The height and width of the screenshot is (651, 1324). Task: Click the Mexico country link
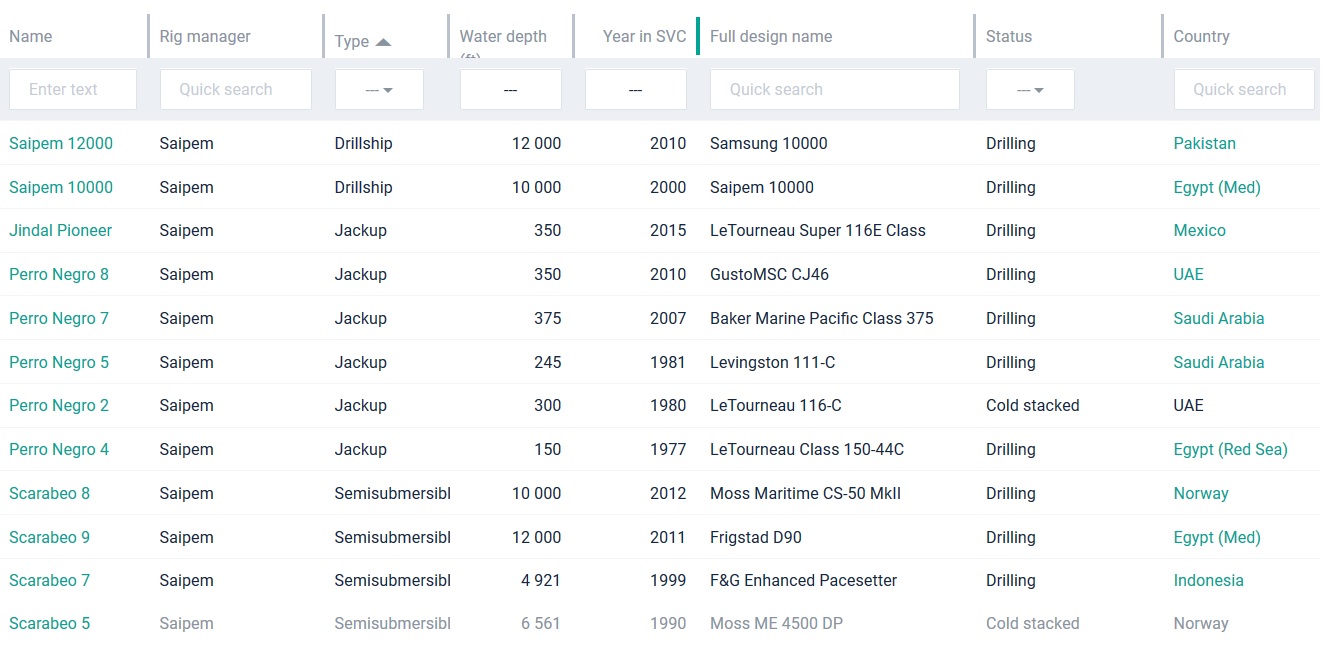coord(1199,231)
